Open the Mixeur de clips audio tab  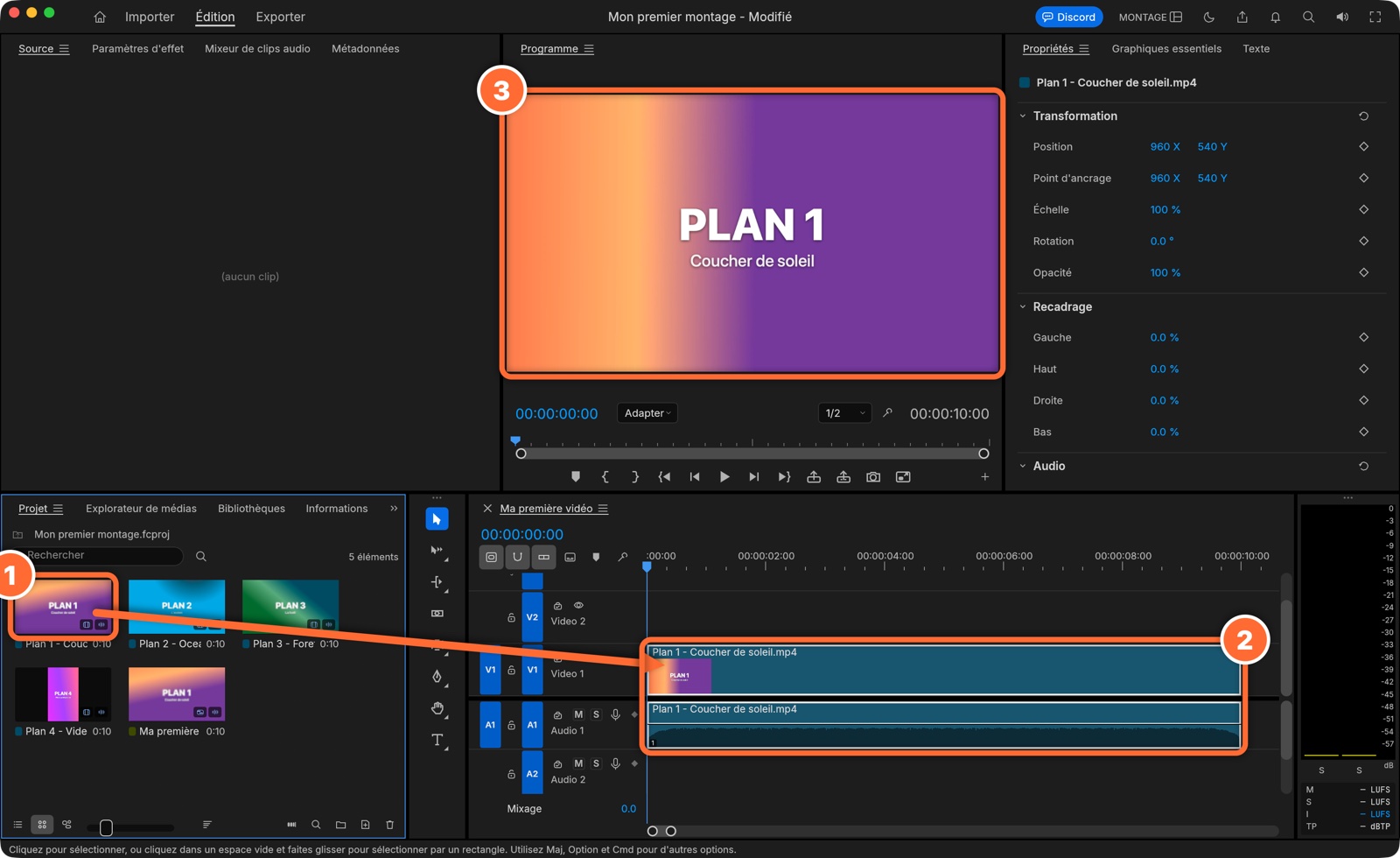(x=257, y=49)
